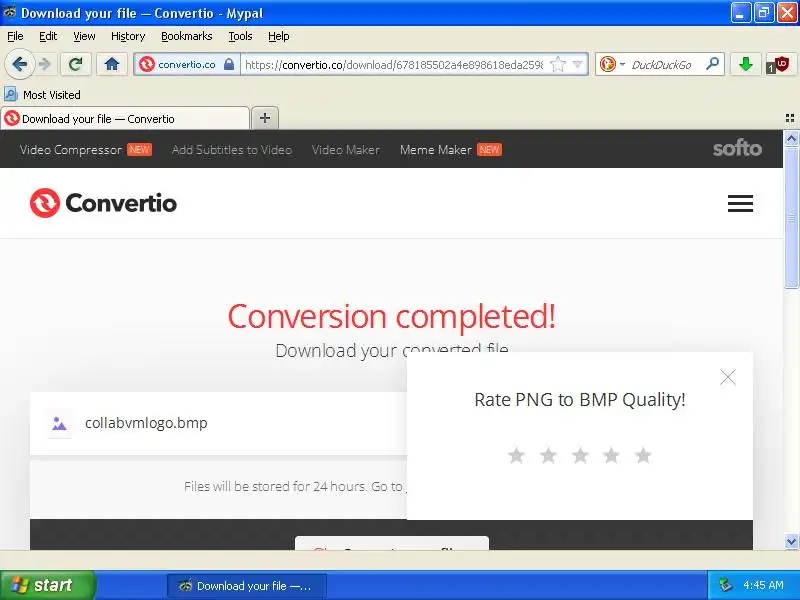Rate quality three stars
800x600 pixels.
tap(580, 455)
